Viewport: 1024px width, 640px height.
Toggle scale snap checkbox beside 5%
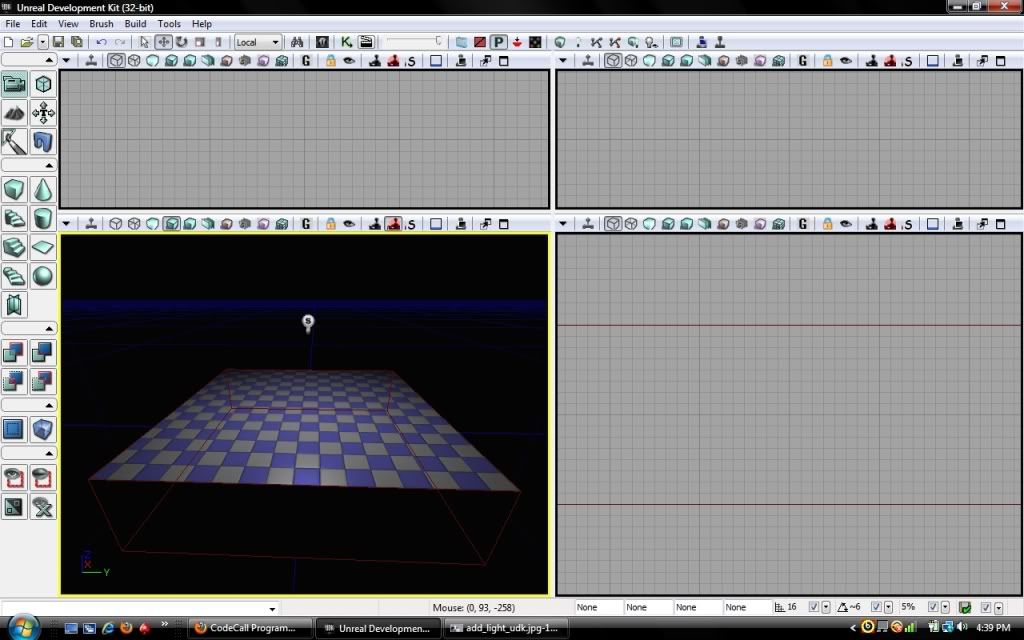(933, 607)
